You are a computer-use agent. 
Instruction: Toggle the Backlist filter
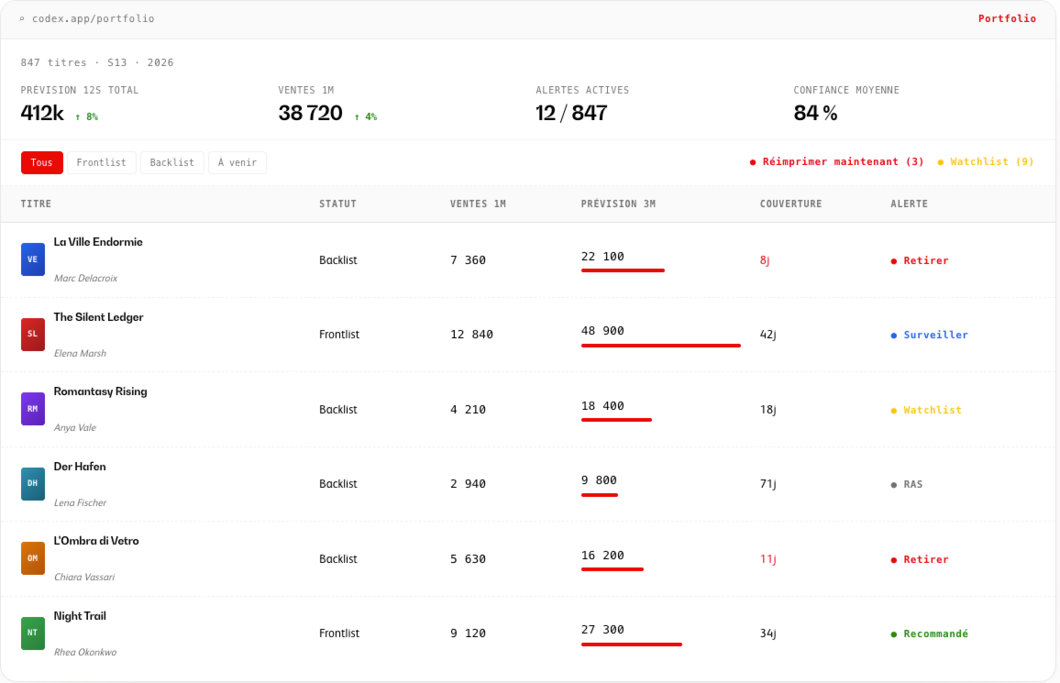(172, 162)
